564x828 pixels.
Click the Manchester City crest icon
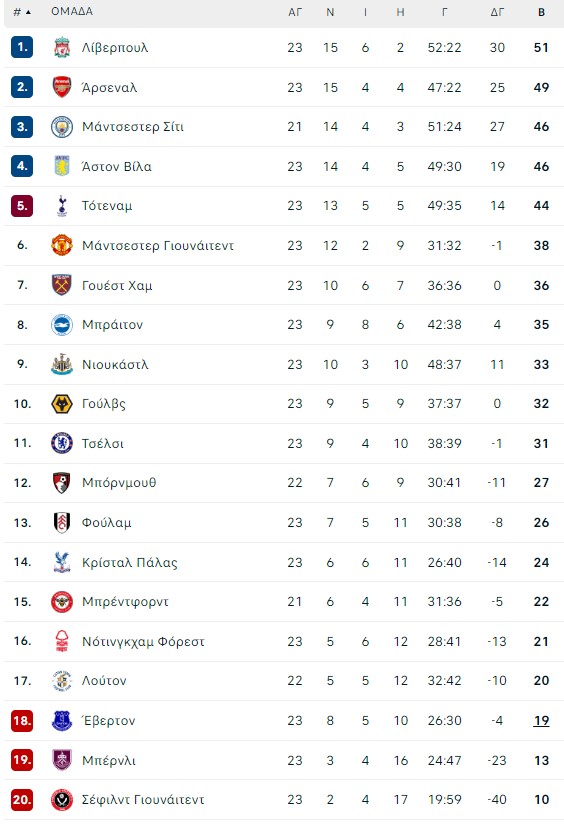pyautogui.click(x=62, y=127)
